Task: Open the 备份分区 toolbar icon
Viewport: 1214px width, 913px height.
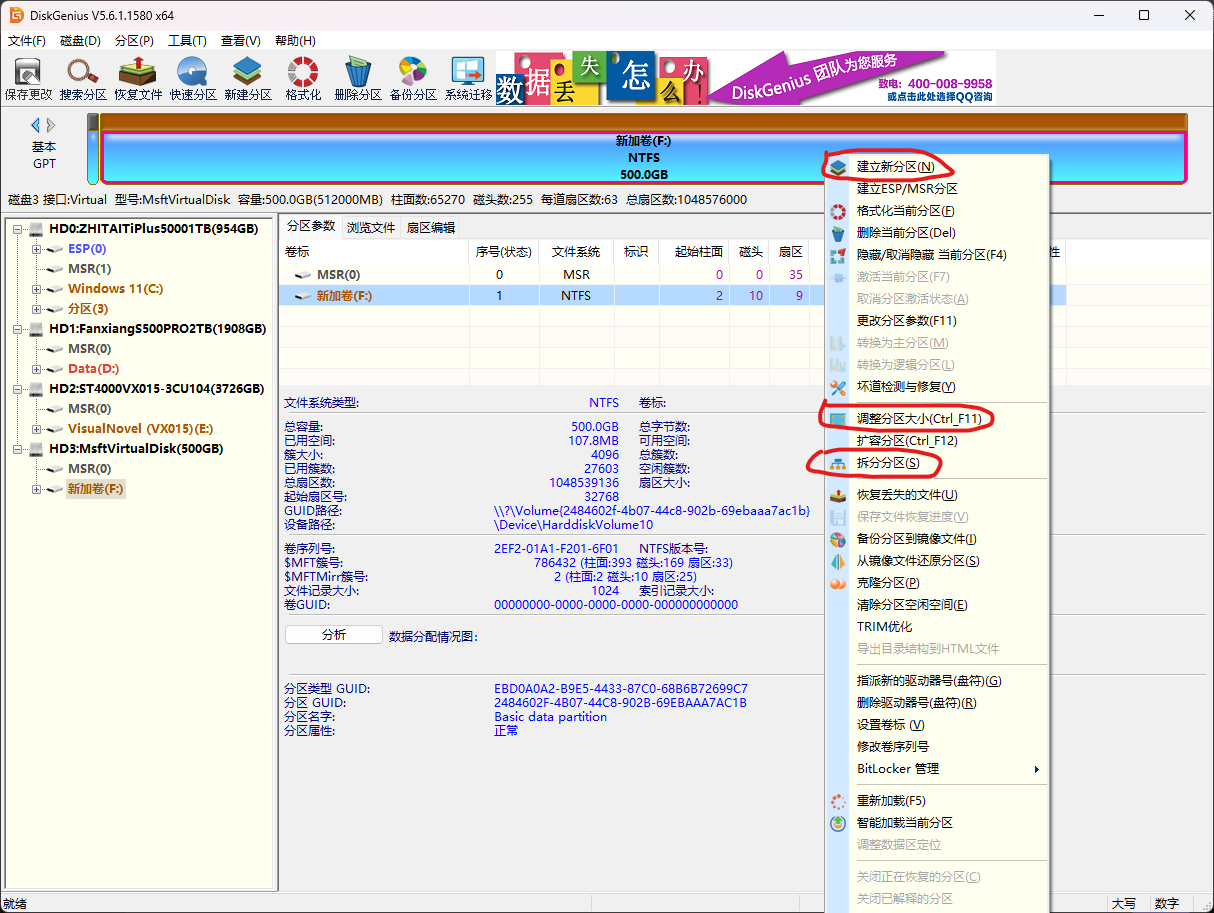Action: [413, 79]
